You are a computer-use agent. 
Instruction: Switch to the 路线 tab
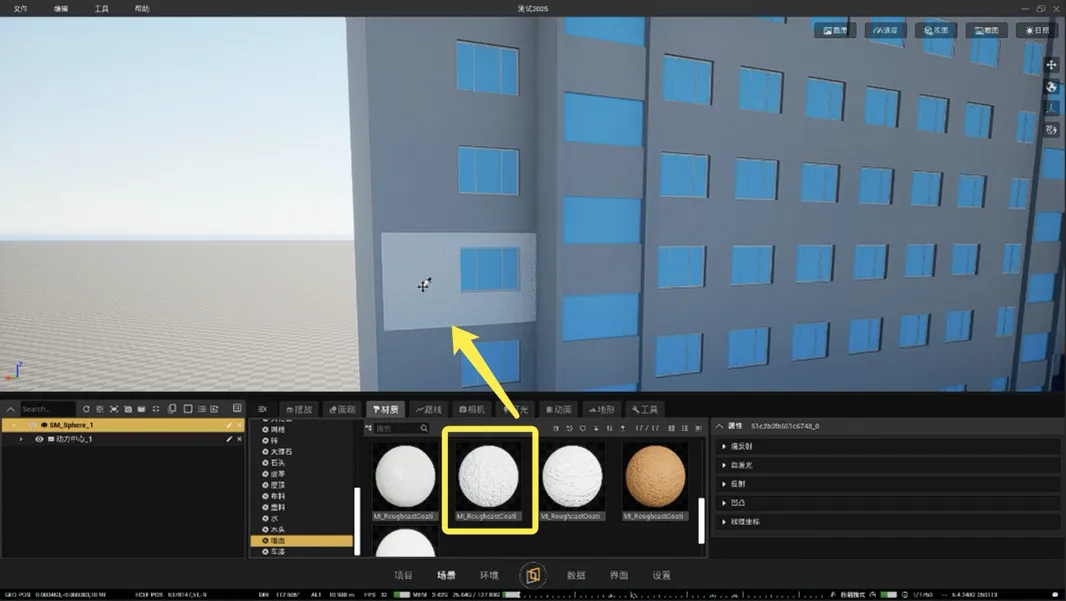(x=429, y=409)
